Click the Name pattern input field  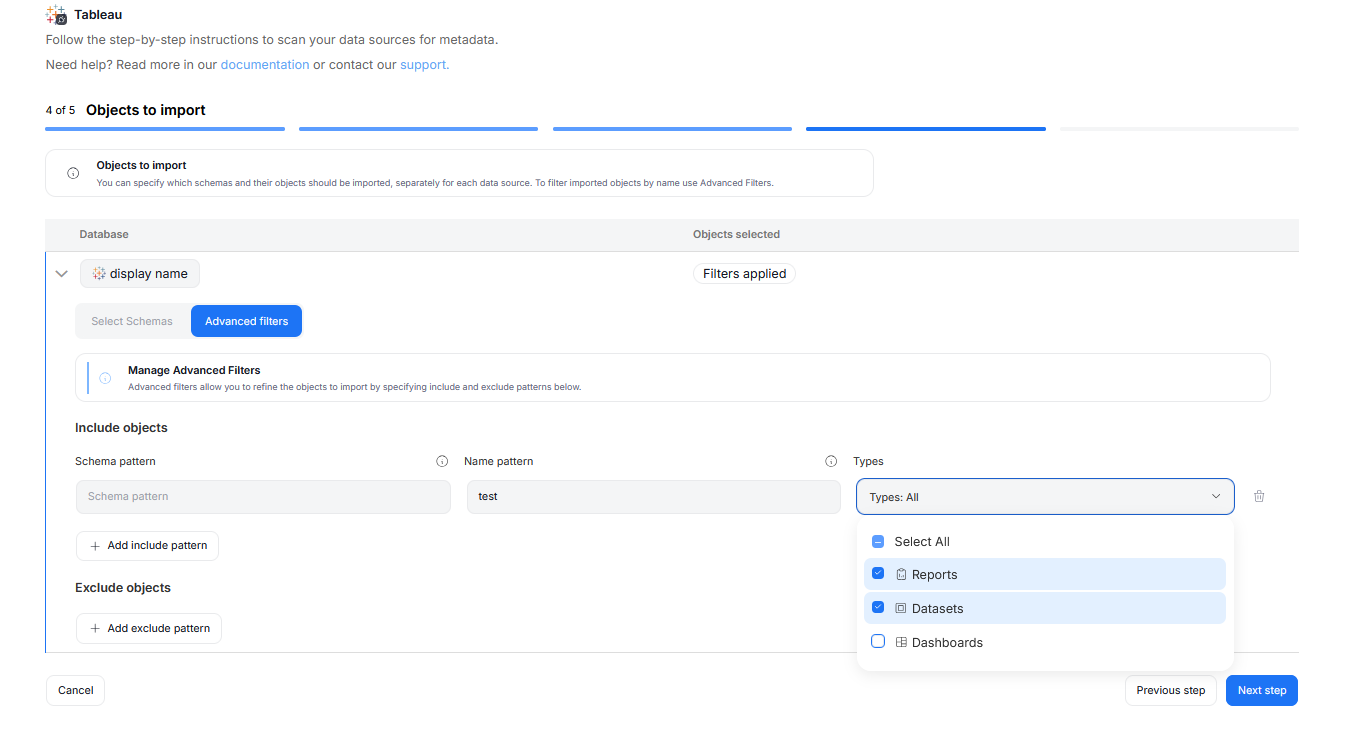tap(653, 497)
